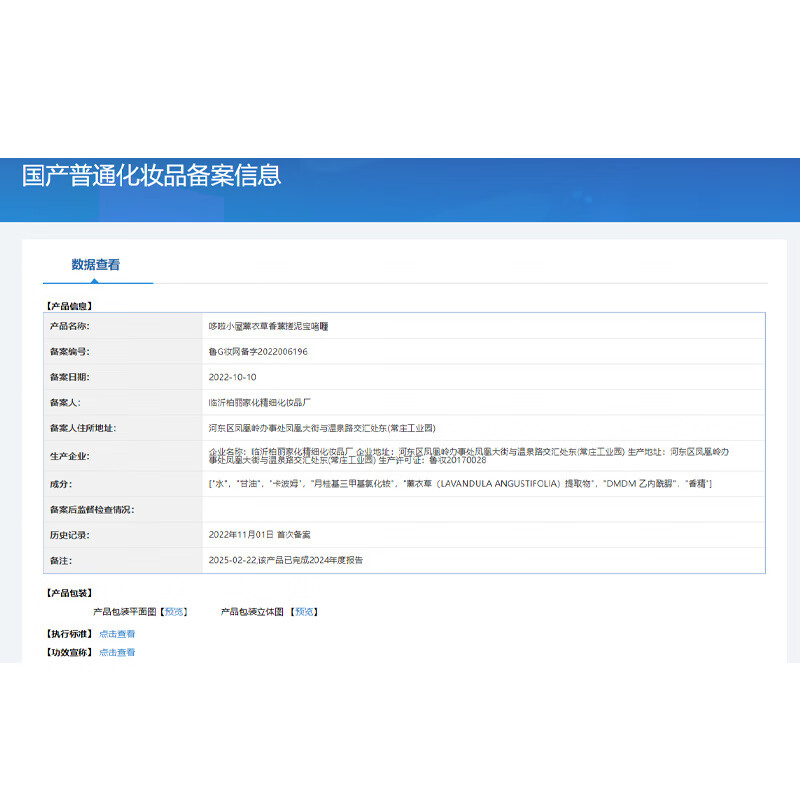Click 预览 link for 产品包装平面图
Image resolution: width=800 pixels, height=800 pixels.
coord(175,611)
